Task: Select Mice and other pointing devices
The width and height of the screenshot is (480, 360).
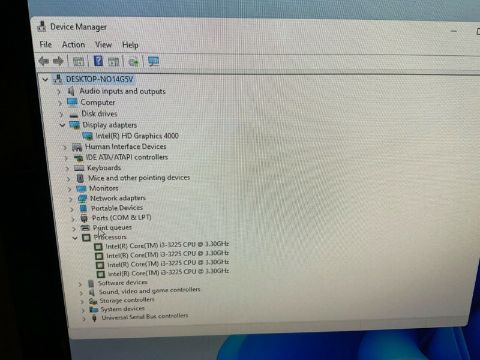Action: 139,178
